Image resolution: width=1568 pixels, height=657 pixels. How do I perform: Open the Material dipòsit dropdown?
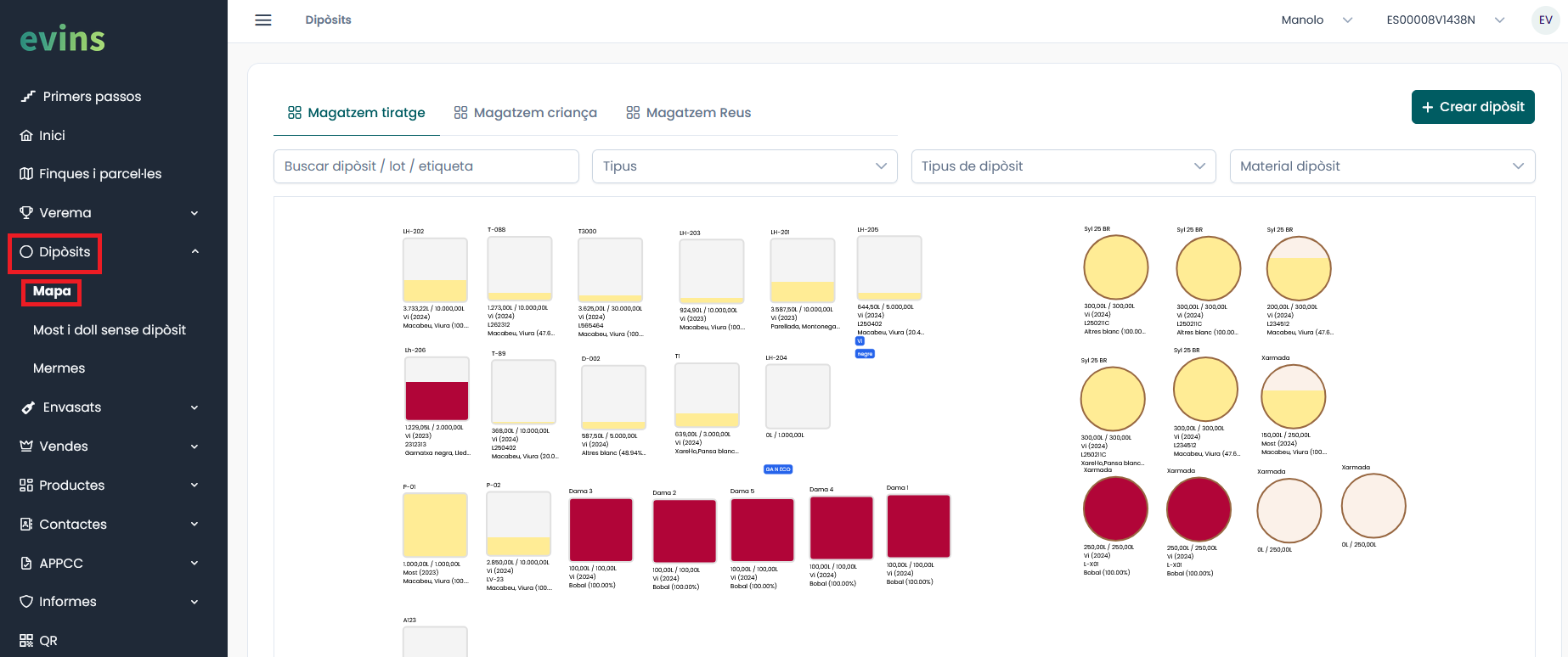coord(1382,166)
